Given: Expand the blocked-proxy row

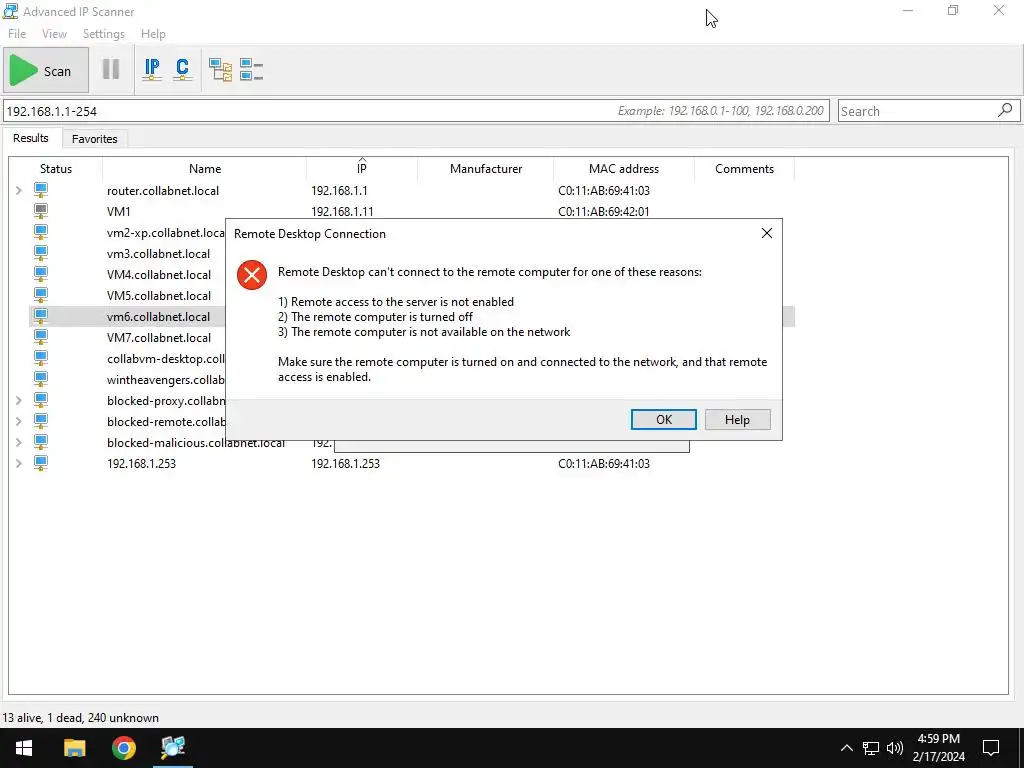Looking at the screenshot, I should (19, 400).
